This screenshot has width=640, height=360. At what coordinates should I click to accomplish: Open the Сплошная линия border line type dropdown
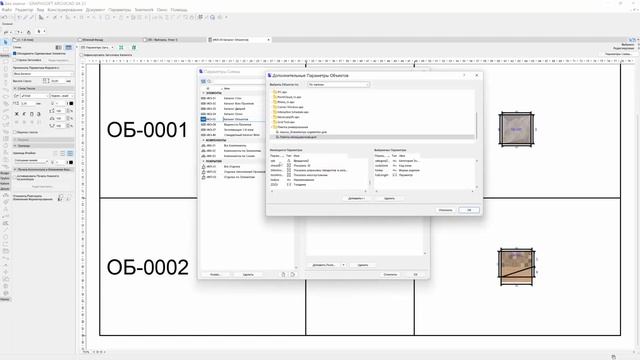(30, 161)
